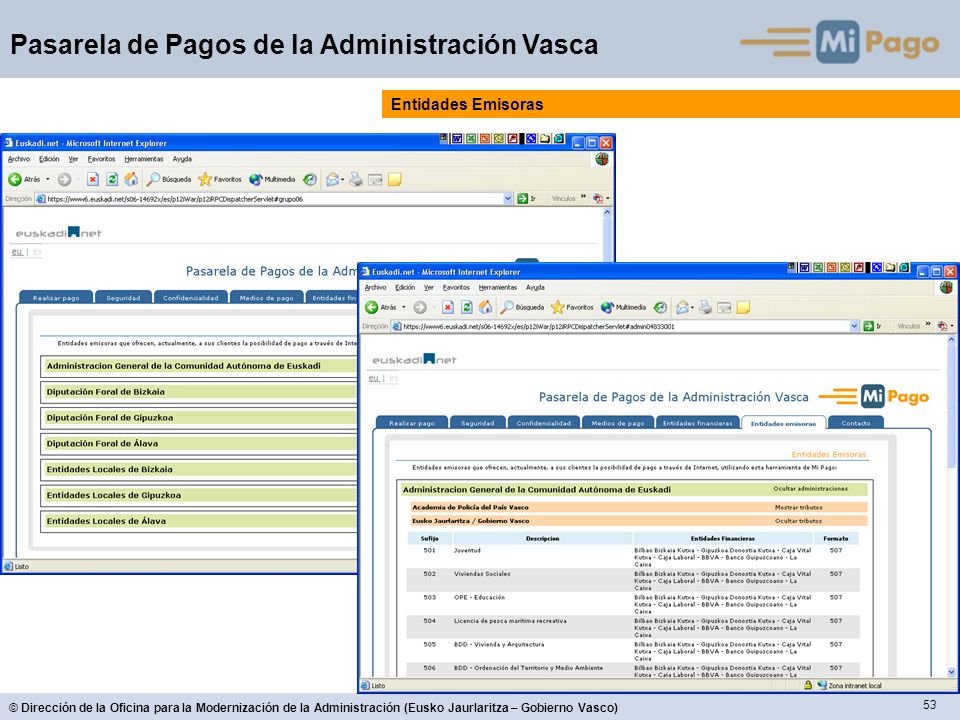Go to home page in the back window

point(131,179)
